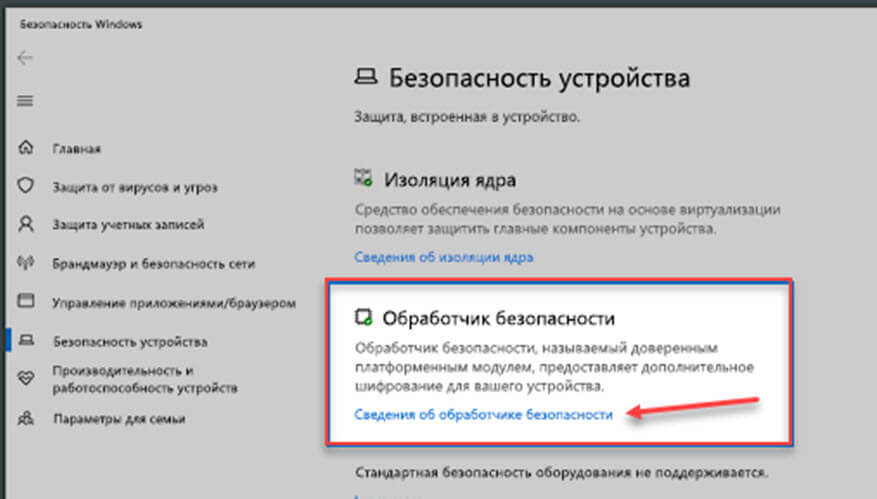Click the family options people icon
This screenshot has height=499, width=877.
[x=26, y=418]
